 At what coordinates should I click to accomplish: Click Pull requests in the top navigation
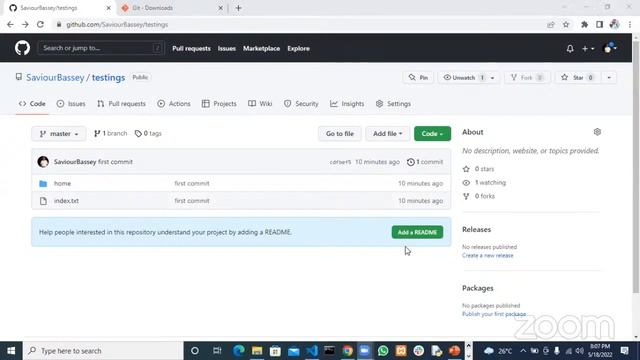pyautogui.click(x=191, y=49)
